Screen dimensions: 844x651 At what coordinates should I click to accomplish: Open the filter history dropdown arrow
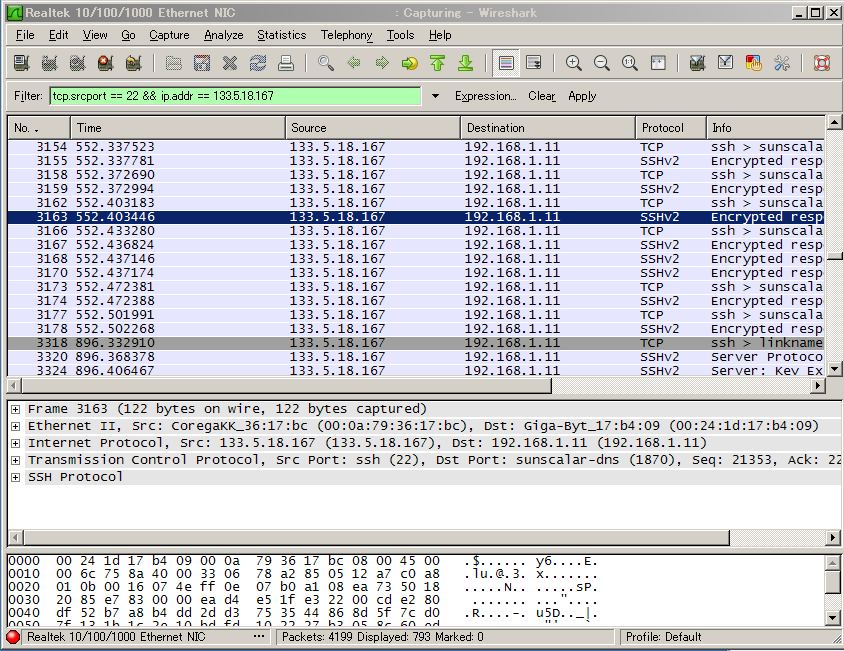(x=435, y=96)
